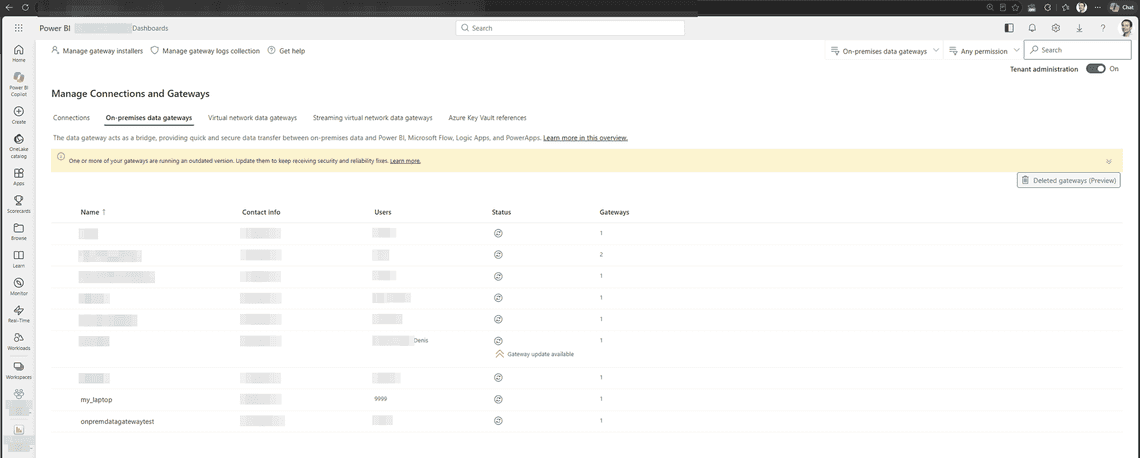Click the Users column header
This screenshot has width=1140, height=458.
click(x=382, y=212)
